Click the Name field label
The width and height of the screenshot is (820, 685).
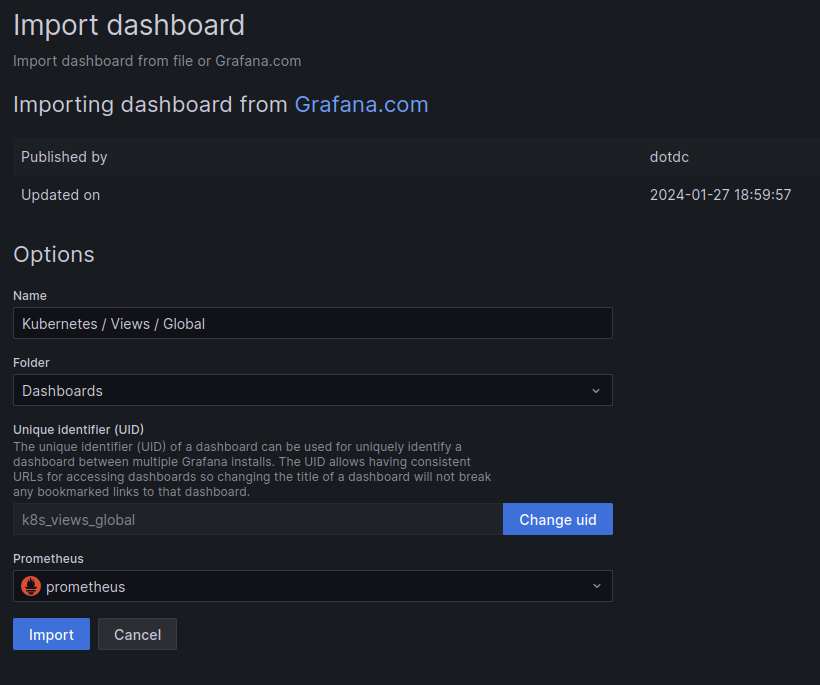pos(30,295)
